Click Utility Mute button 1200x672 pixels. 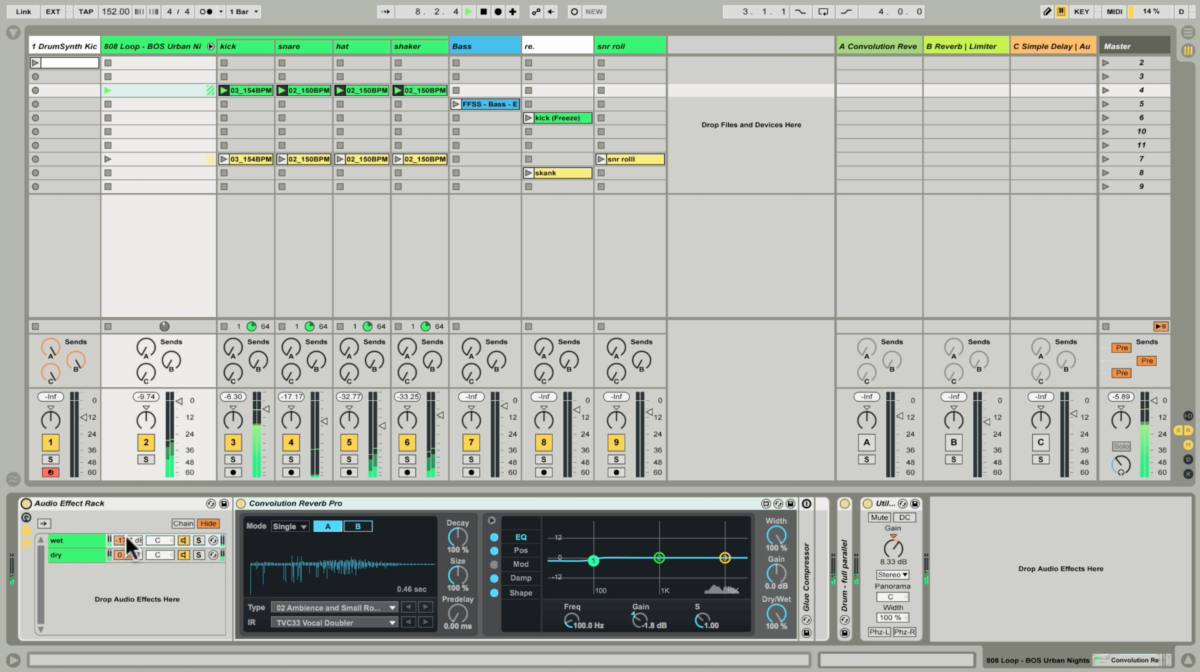pyautogui.click(x=880, y=517)
